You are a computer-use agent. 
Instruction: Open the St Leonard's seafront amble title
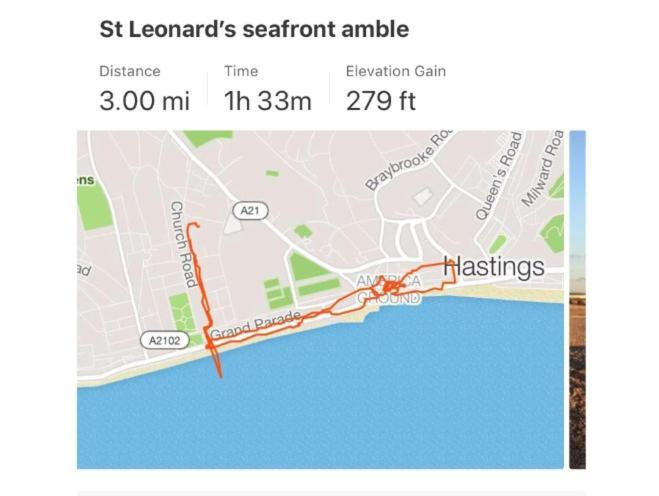pos(254,29)
